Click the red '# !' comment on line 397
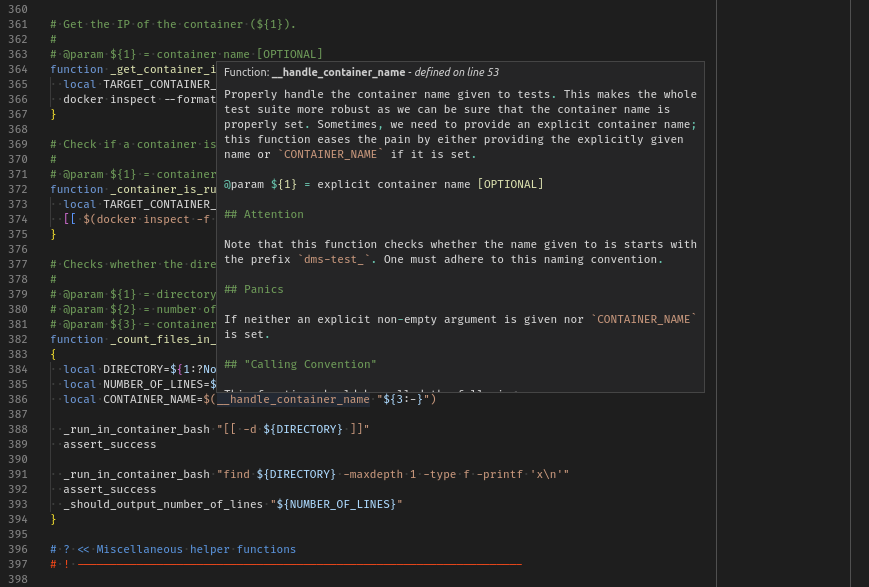869x587 pixels. click(x=60, y=564)
